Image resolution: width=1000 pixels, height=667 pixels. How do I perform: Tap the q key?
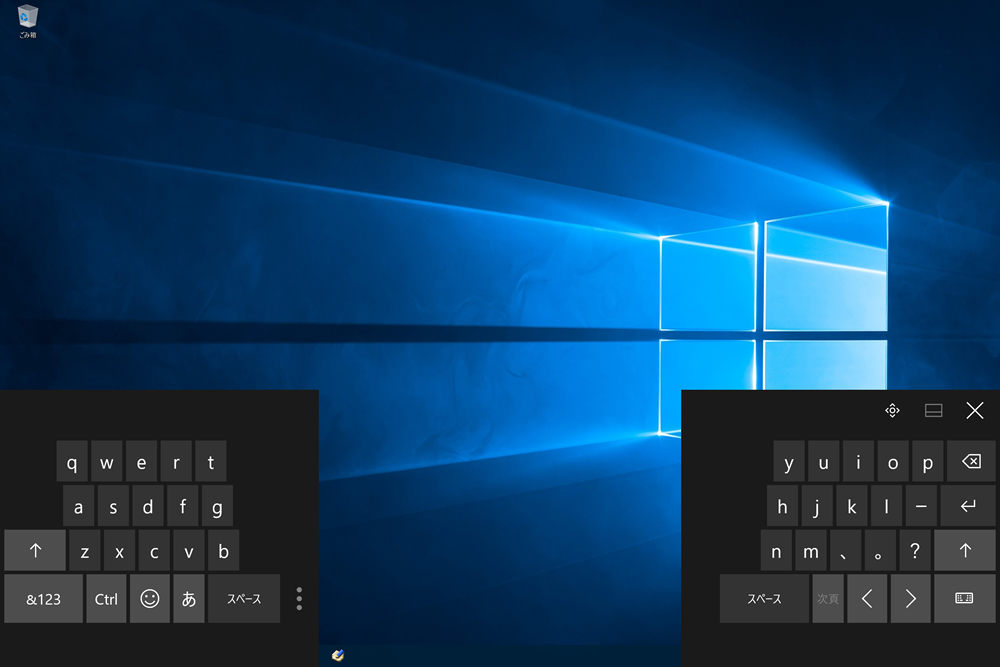[71, 461]
